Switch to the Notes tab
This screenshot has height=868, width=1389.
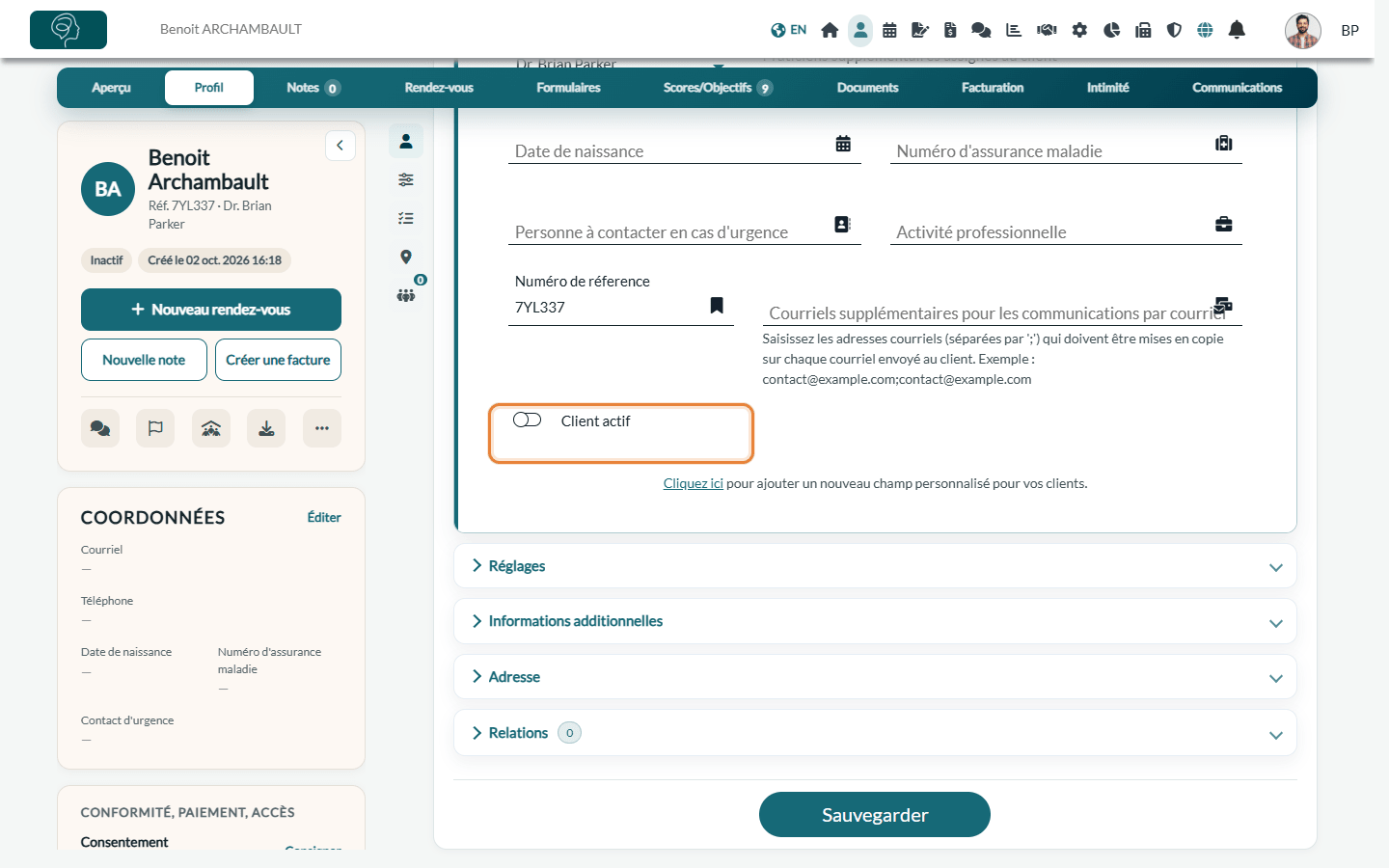pos(313,88)
